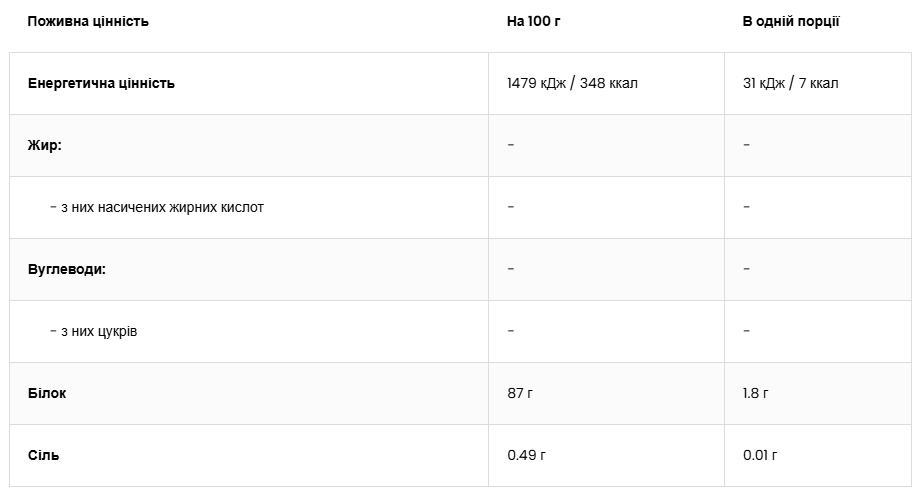Select the 'Жир:' row label
This screenshot has height=495, width=922.
pyautogui.click(x=45, y=145)
